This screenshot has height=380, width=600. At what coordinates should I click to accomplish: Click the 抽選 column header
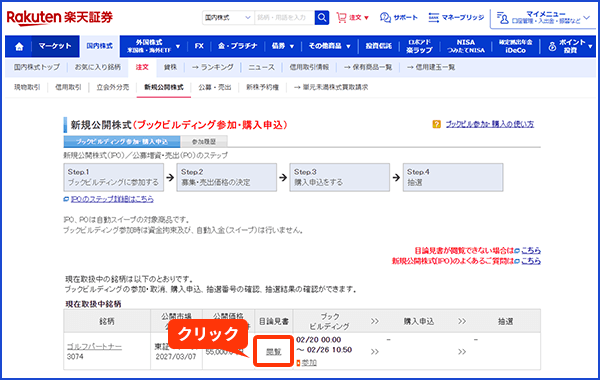click(x=505, y=321)
